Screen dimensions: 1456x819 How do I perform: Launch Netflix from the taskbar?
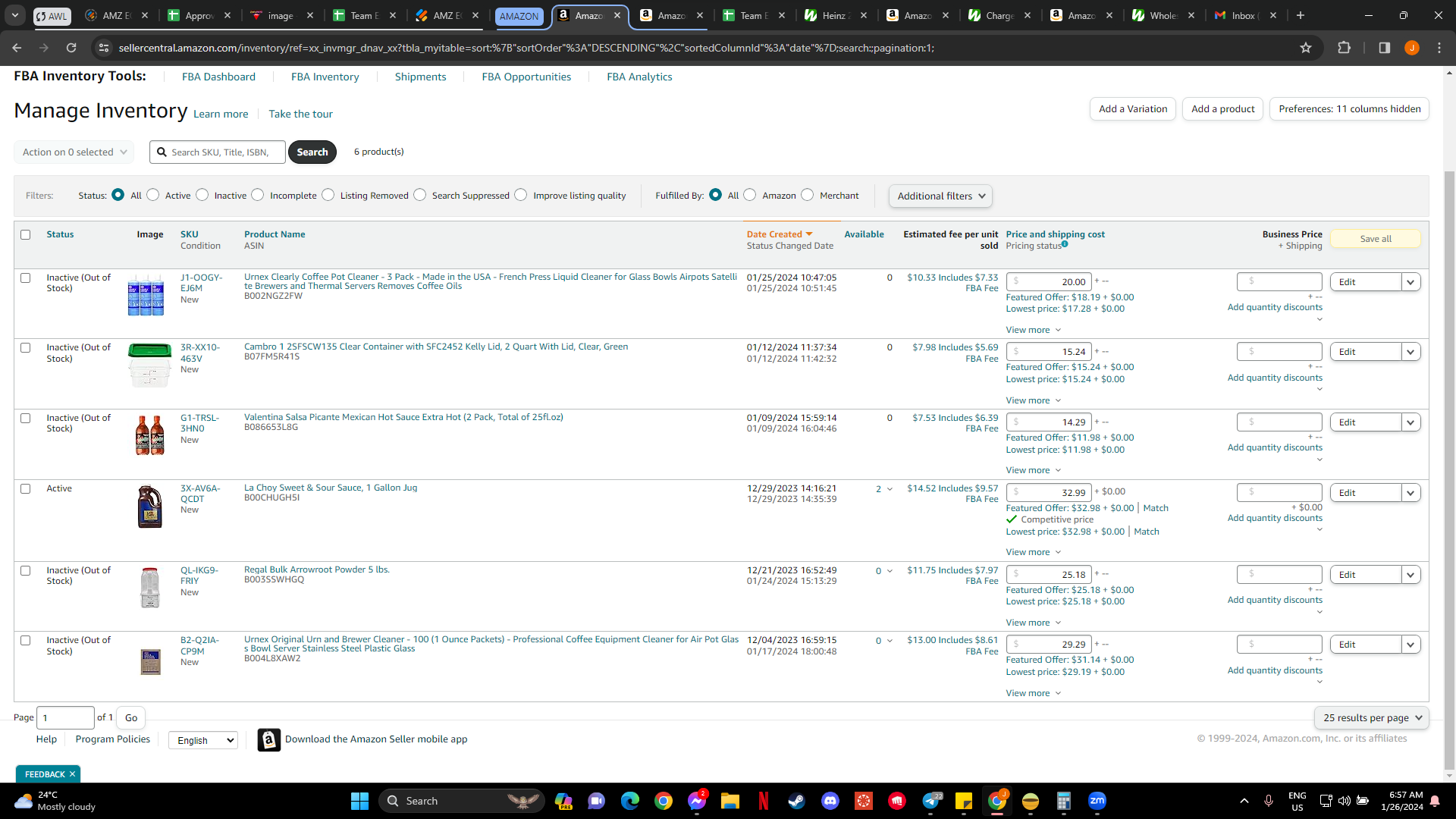pos(764,801)
